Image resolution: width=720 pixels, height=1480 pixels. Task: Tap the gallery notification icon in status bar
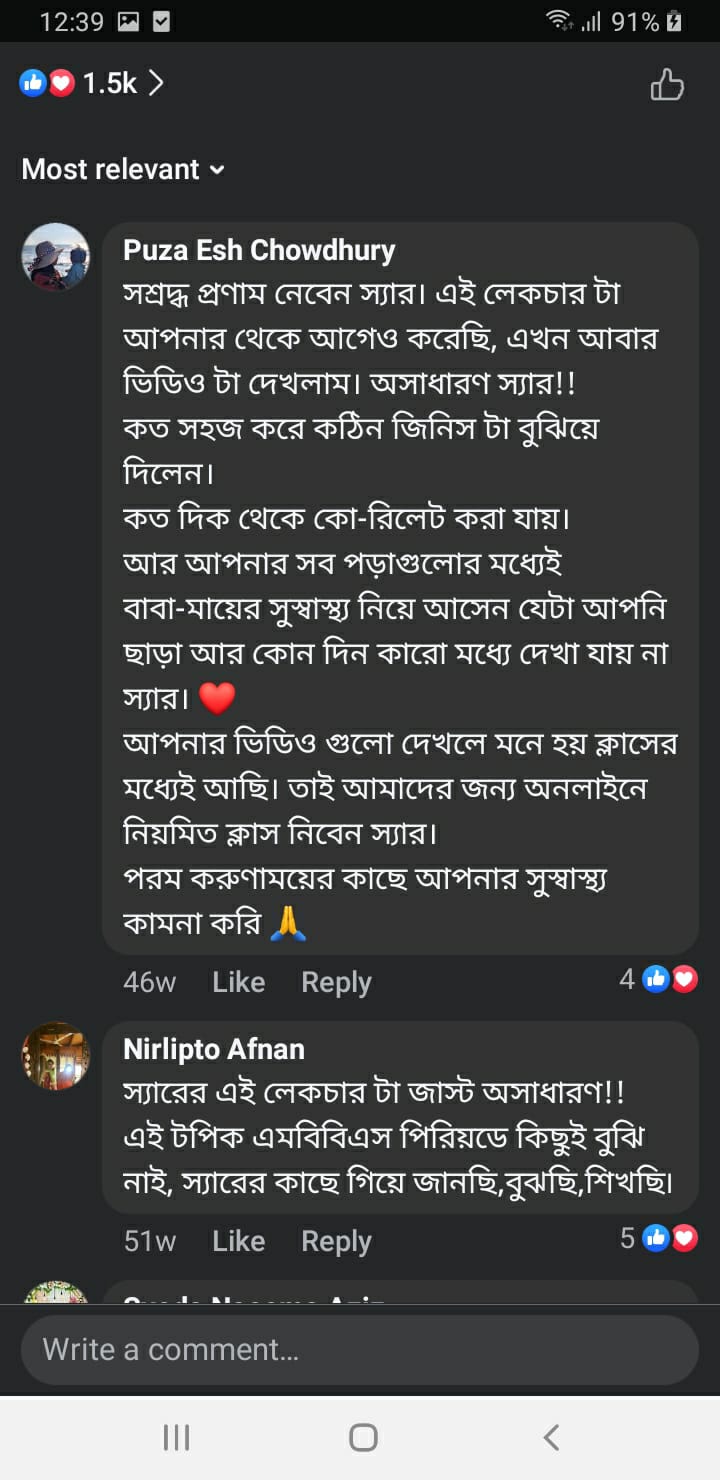(128, 21)
